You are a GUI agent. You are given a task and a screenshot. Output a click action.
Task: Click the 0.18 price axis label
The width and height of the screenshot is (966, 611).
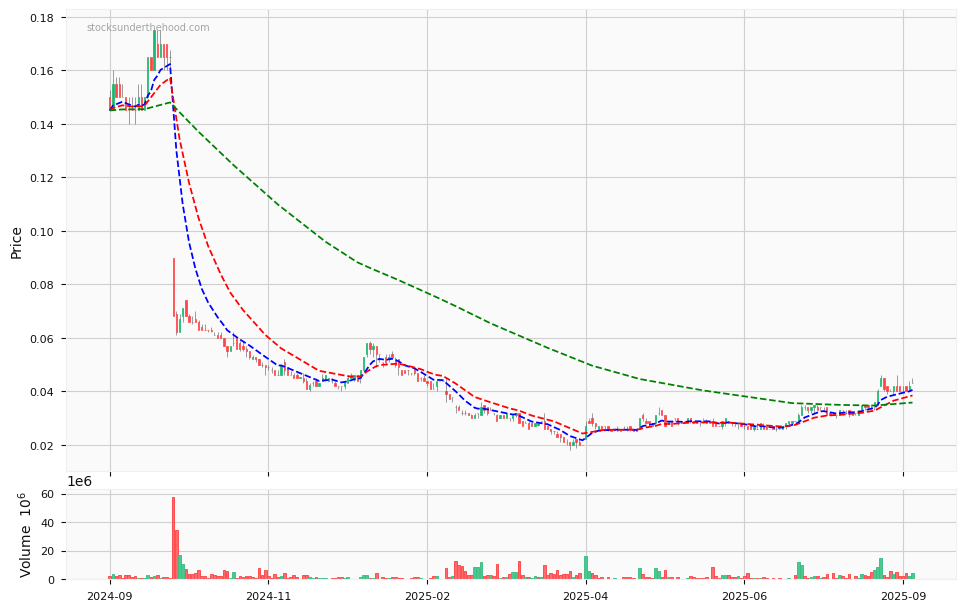pyautogui.click(x=41, y=18)
